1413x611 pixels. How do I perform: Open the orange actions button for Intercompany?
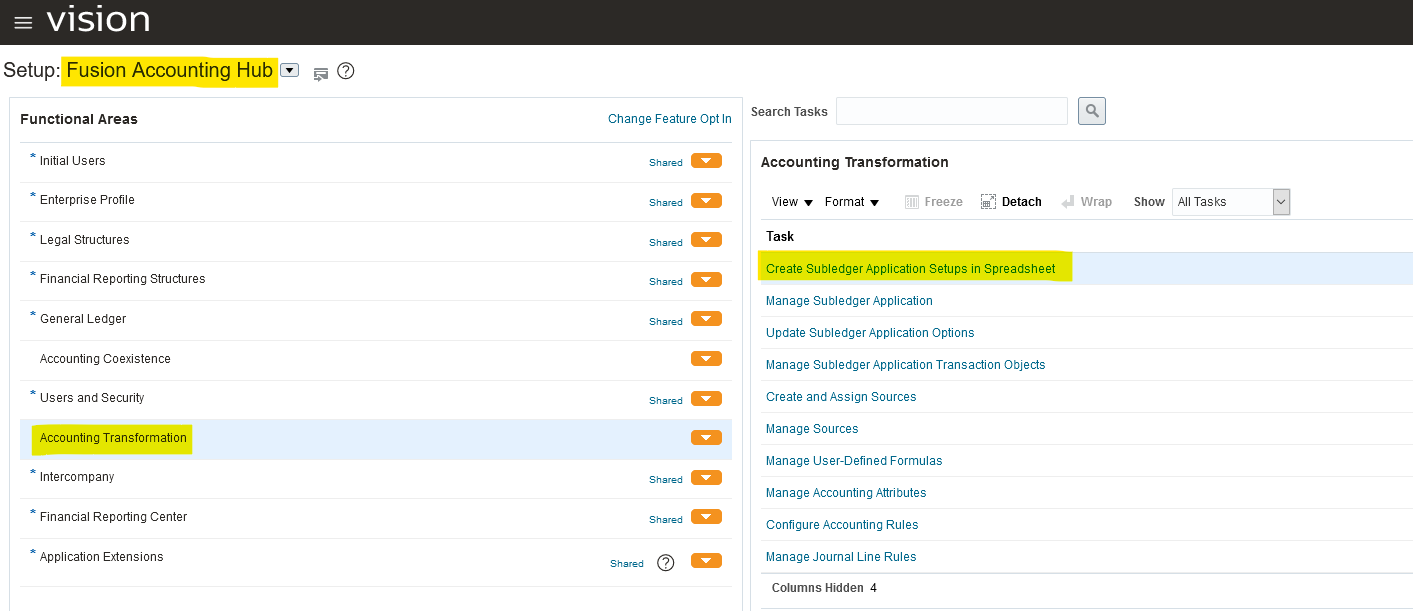[x=706, y=478]
